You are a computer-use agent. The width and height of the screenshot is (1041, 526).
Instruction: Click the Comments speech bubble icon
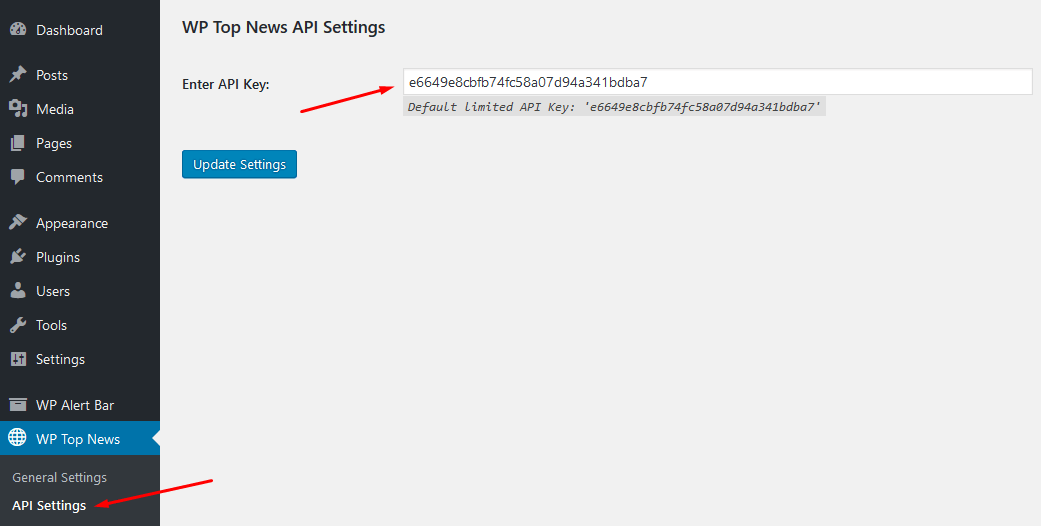(x=18, y=177)
